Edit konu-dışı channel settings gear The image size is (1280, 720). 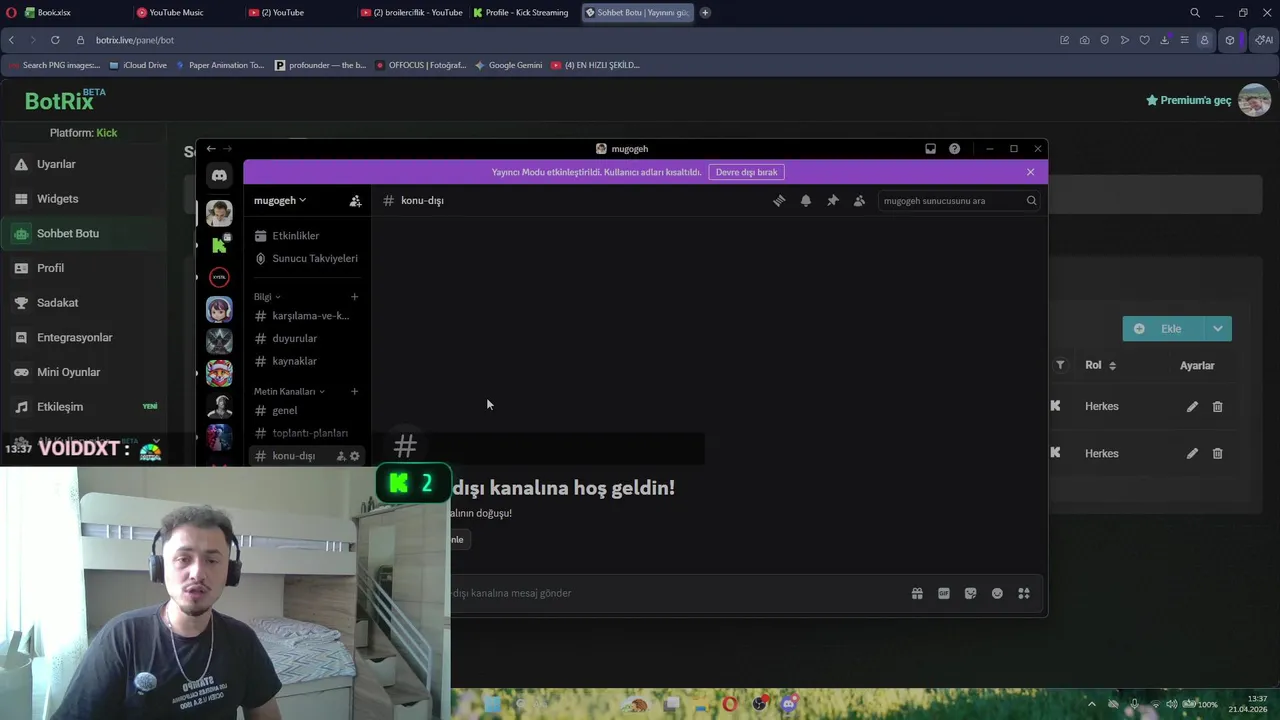[354, 456]
